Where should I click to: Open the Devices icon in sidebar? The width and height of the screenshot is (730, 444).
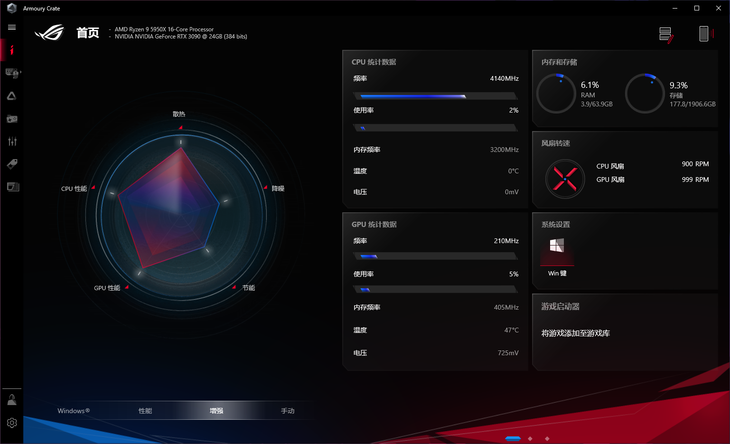(12, 72)
